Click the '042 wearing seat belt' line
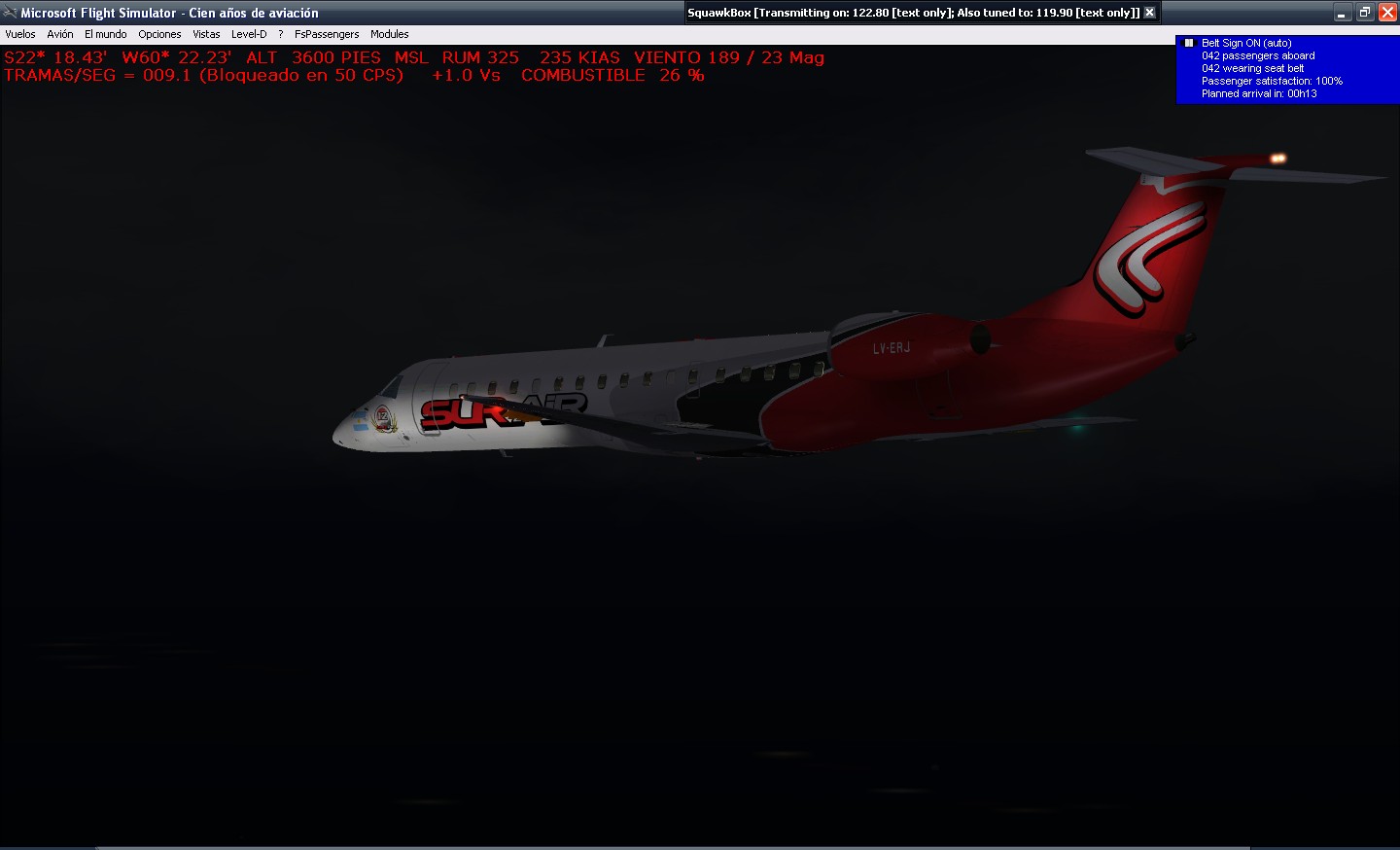The height and width of the screenshot is (850, 1400). (1253, 68)
